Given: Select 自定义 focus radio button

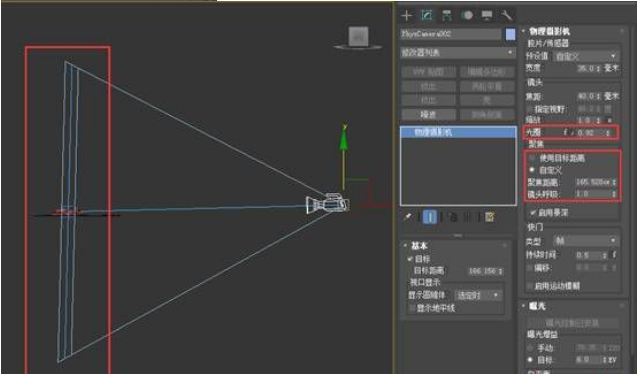Looking at the screenshot, I should [532, 170].
